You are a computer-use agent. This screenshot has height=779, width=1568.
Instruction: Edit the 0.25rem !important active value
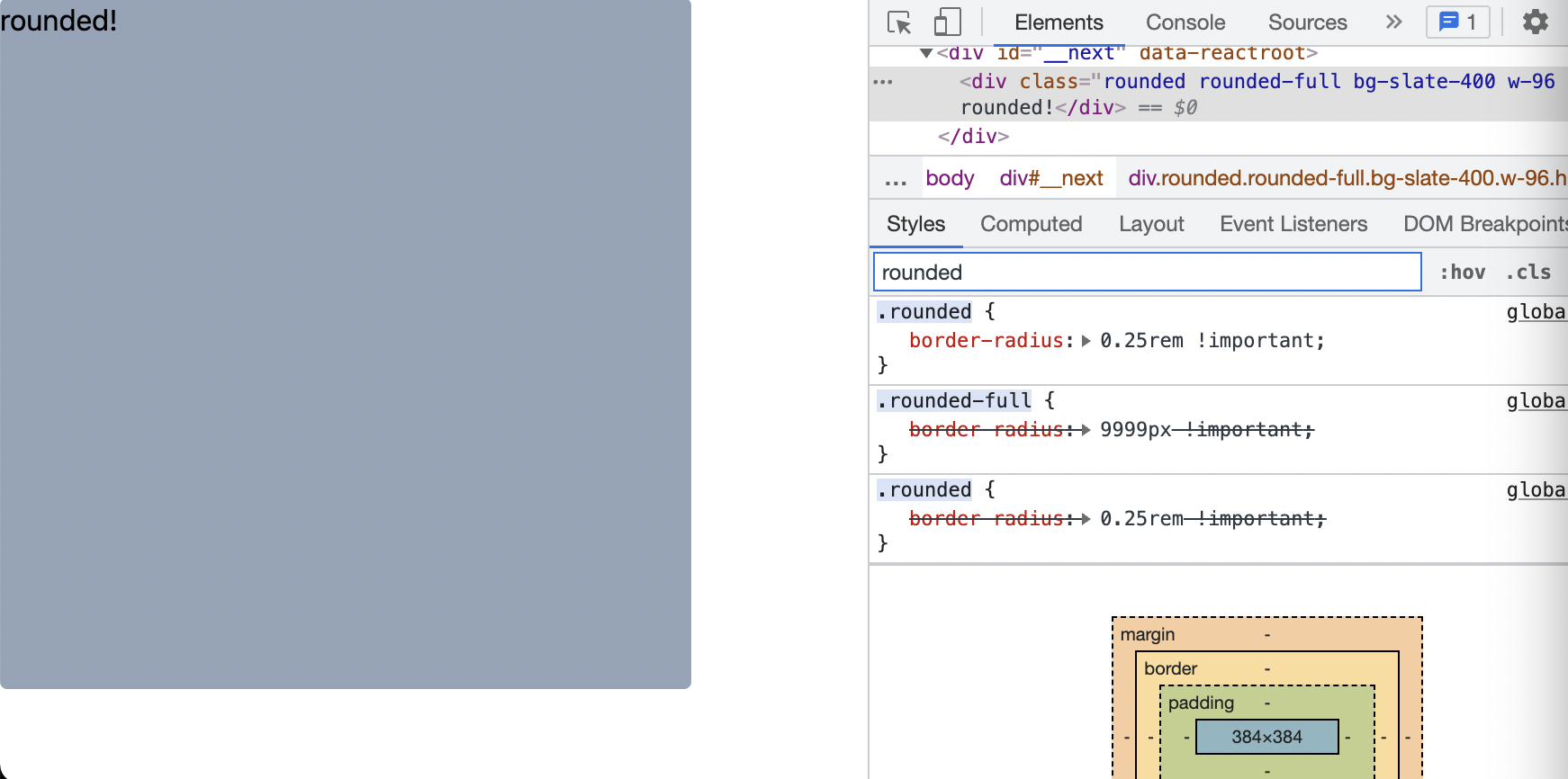1209,341
